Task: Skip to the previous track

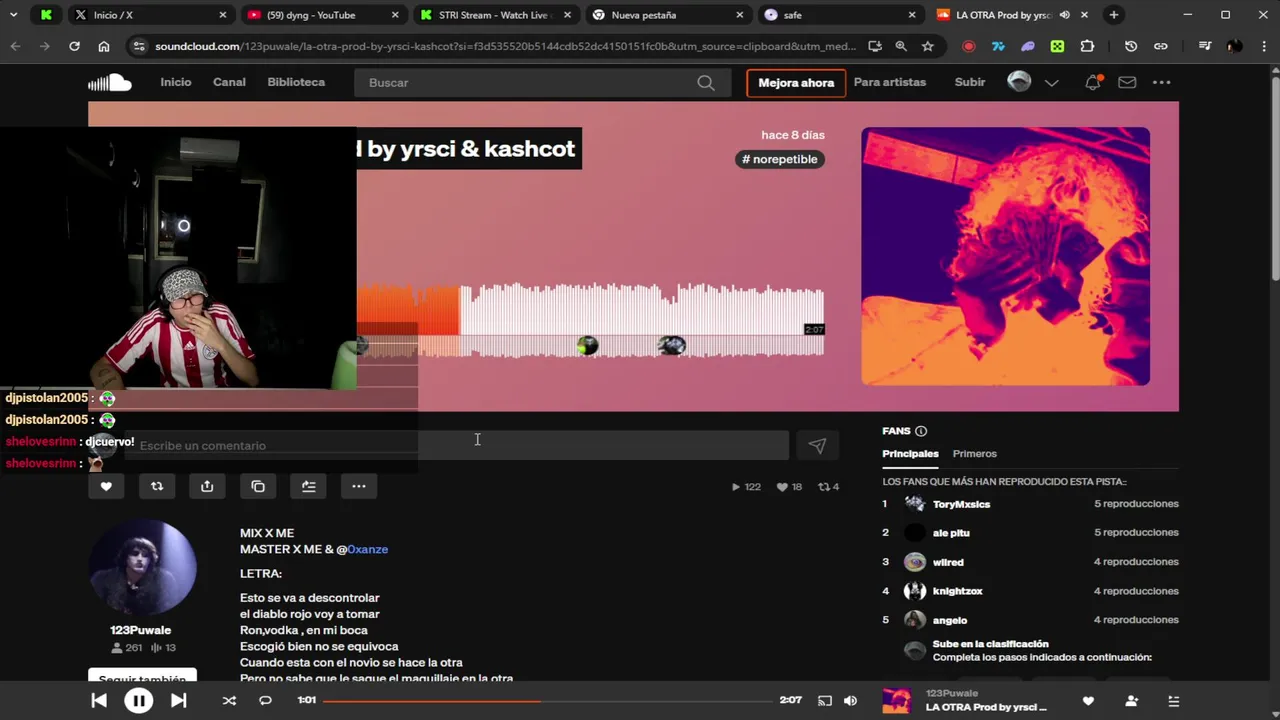Action: [x=99, y=701]
